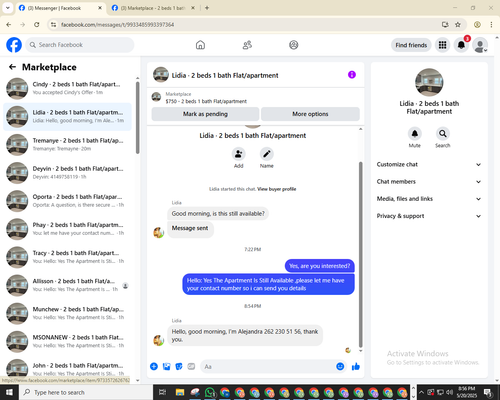Click the Name pencil edit icon
The height and width of the screenshot is (400, 500).
coord(267,154)
